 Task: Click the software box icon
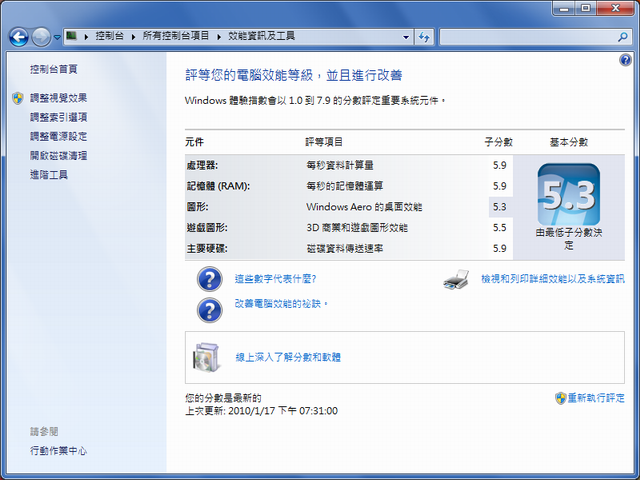[206, 357]
